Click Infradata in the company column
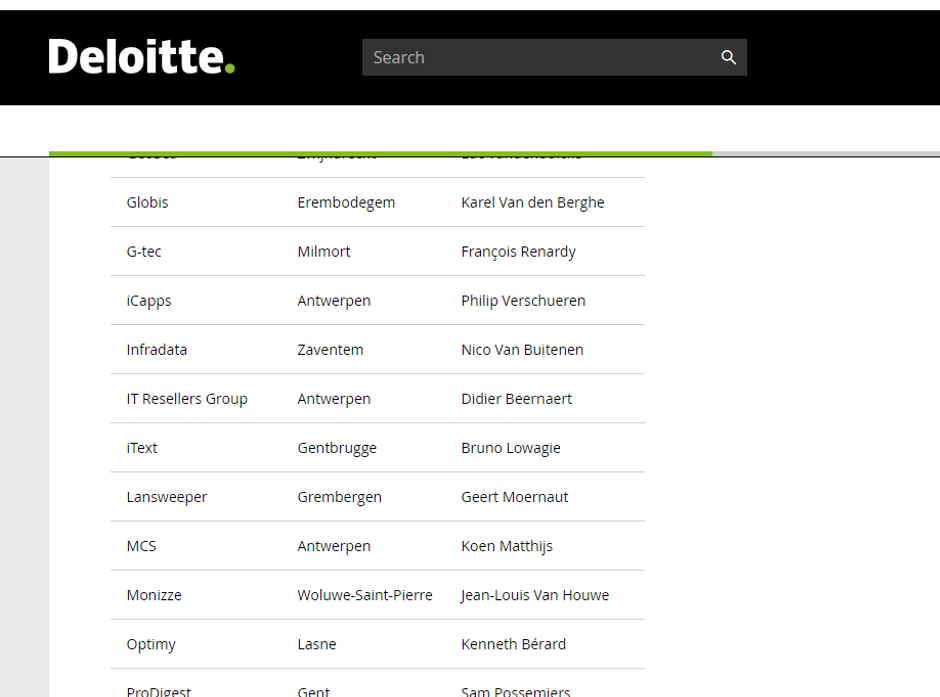The image size is (940, 697). pyautogui.click(x=157, y=349)
